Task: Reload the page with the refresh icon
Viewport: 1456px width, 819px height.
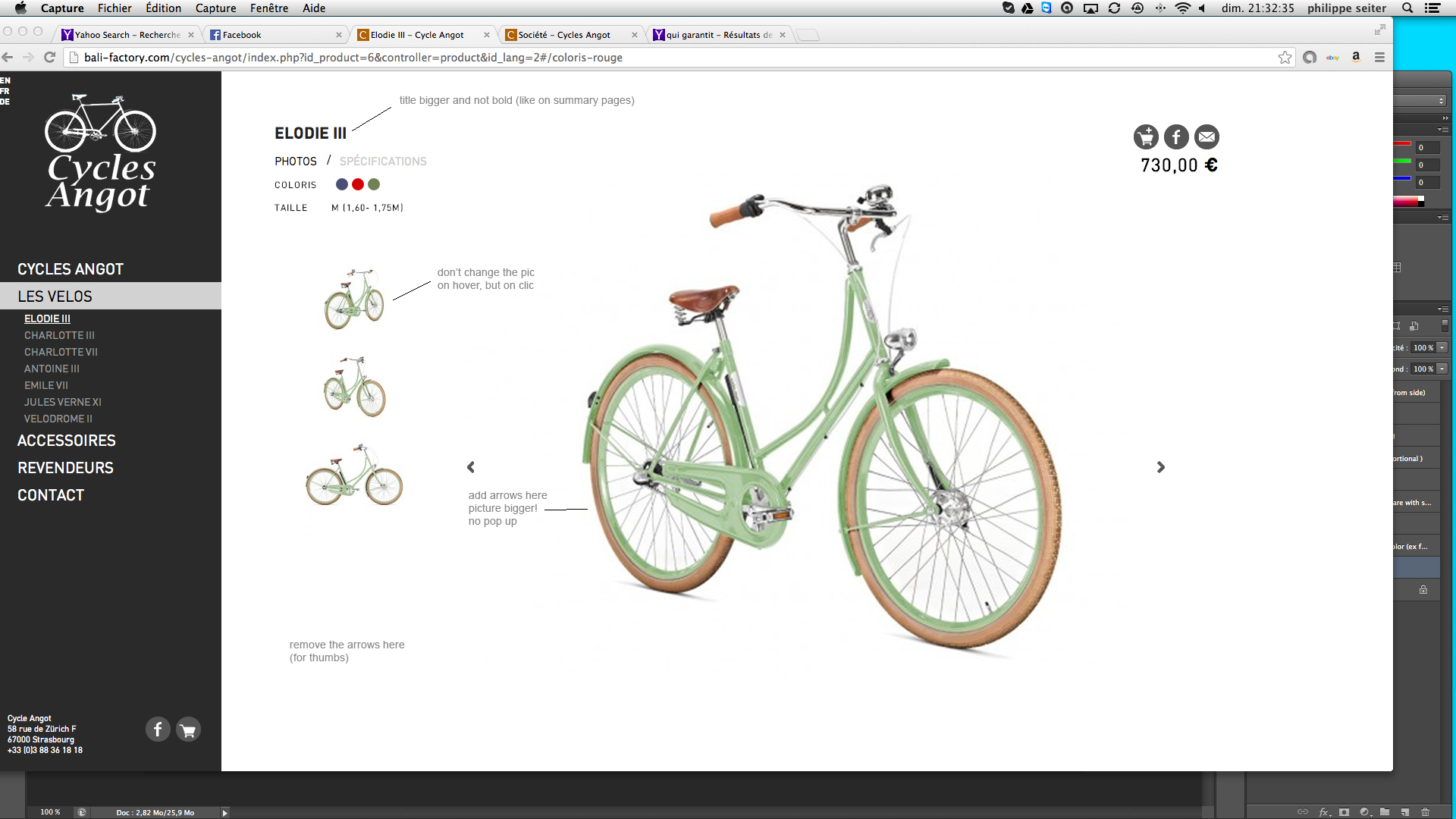Action: click(50, 58)
